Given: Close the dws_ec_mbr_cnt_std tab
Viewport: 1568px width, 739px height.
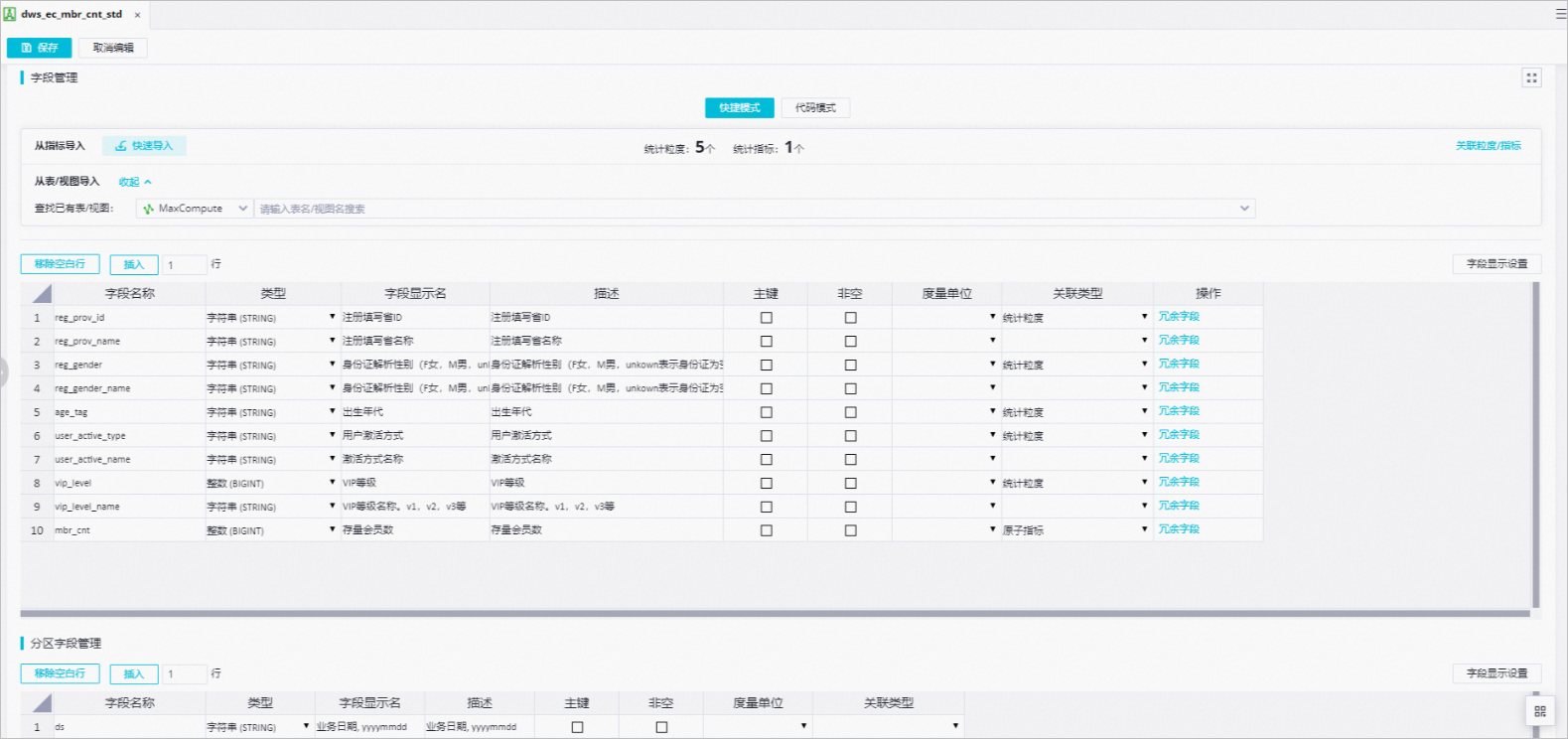Looking at the screenshot, I should pos(137,15).
